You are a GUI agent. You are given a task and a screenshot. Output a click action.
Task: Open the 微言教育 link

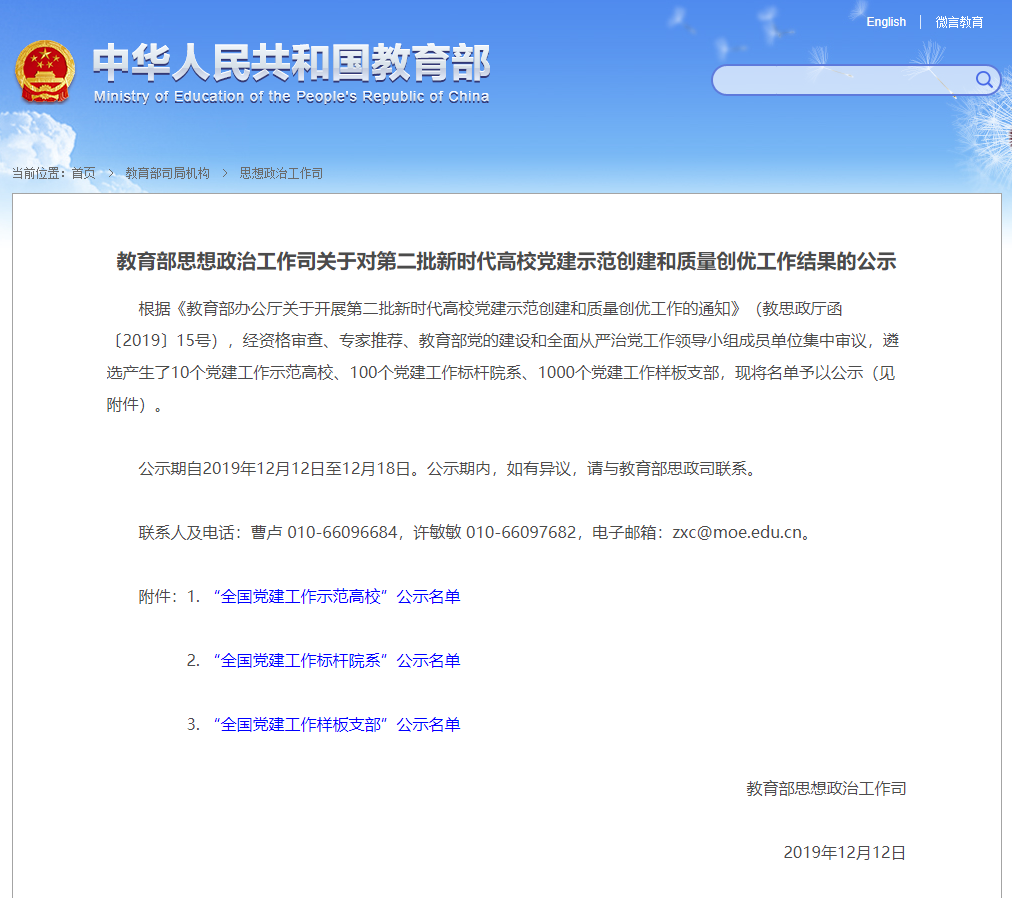coord(959,22)
